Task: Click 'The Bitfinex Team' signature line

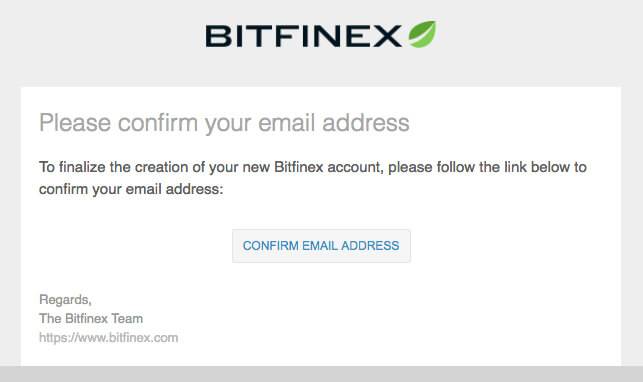Action: click(x=91, y=318)
